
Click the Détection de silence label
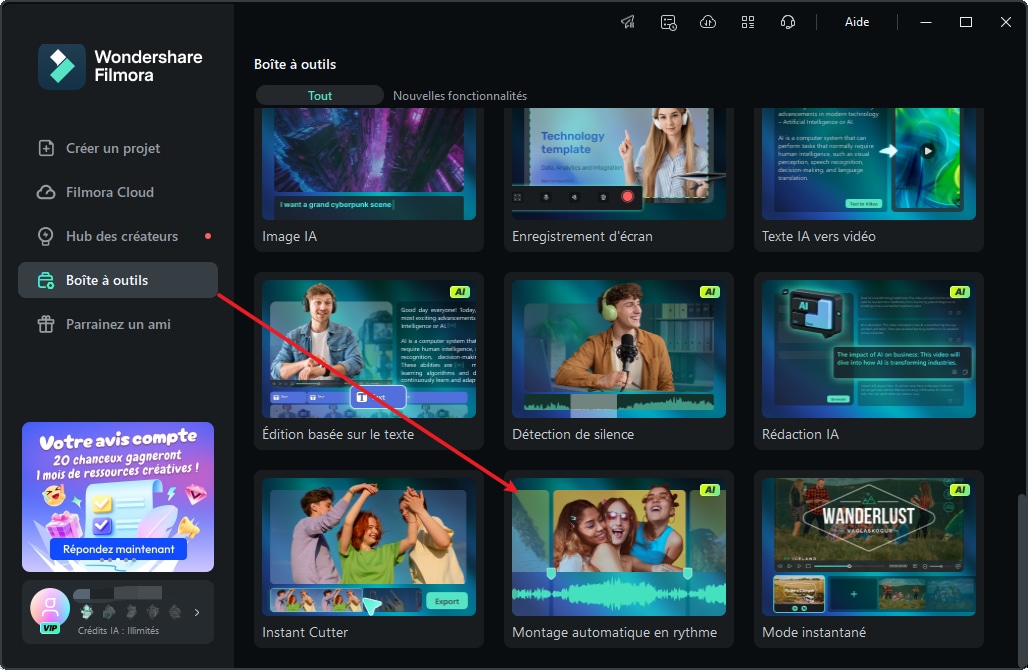(573, 435)
